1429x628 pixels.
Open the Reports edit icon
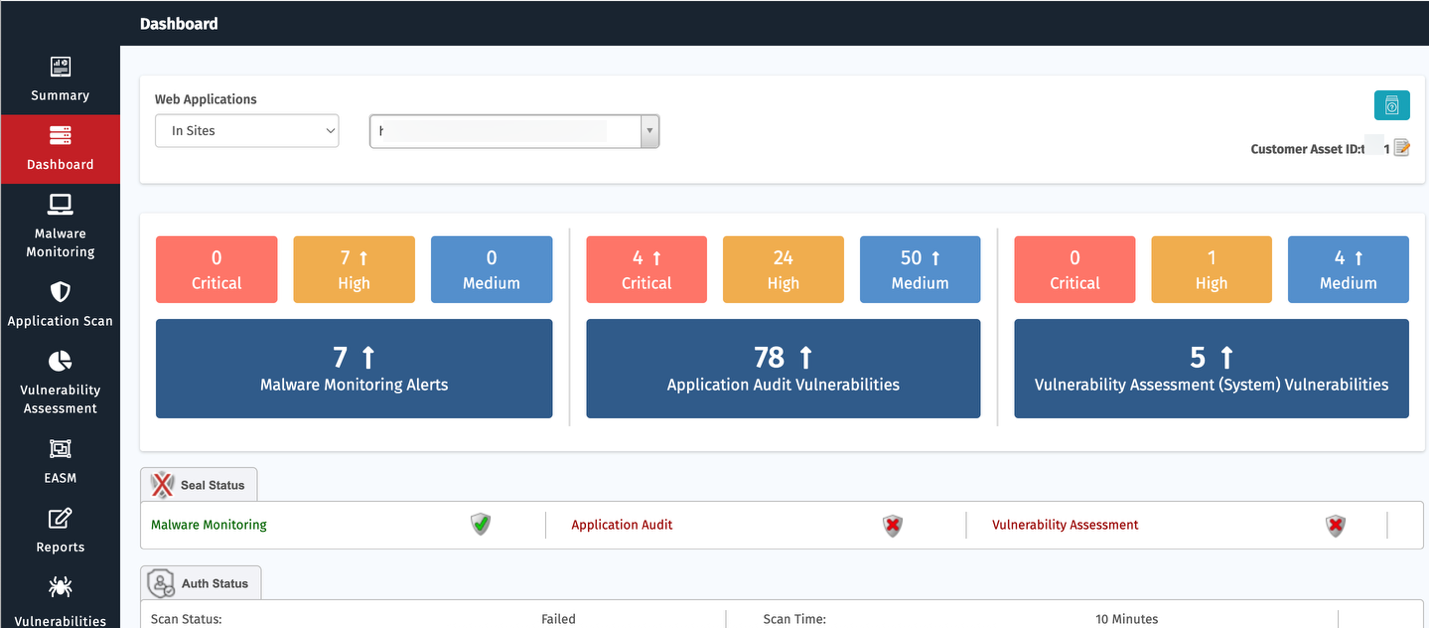tap(60, 518)
